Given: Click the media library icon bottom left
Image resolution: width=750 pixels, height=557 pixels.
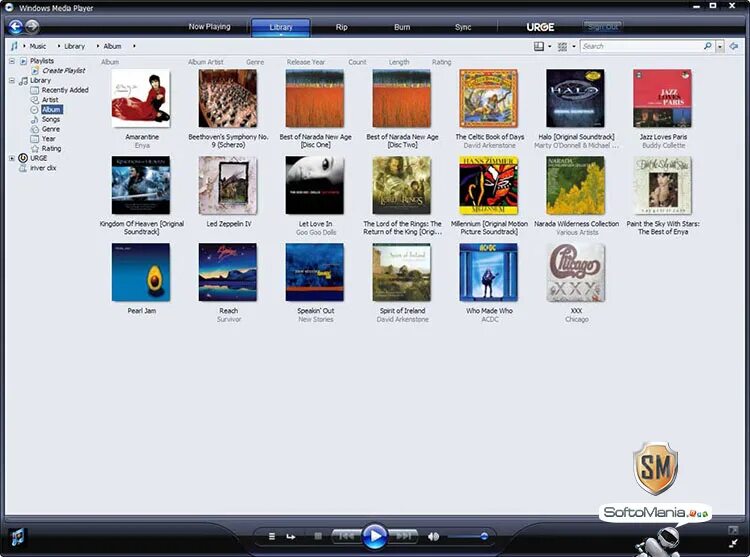Looking at the screenshot, I should point(18,537).
